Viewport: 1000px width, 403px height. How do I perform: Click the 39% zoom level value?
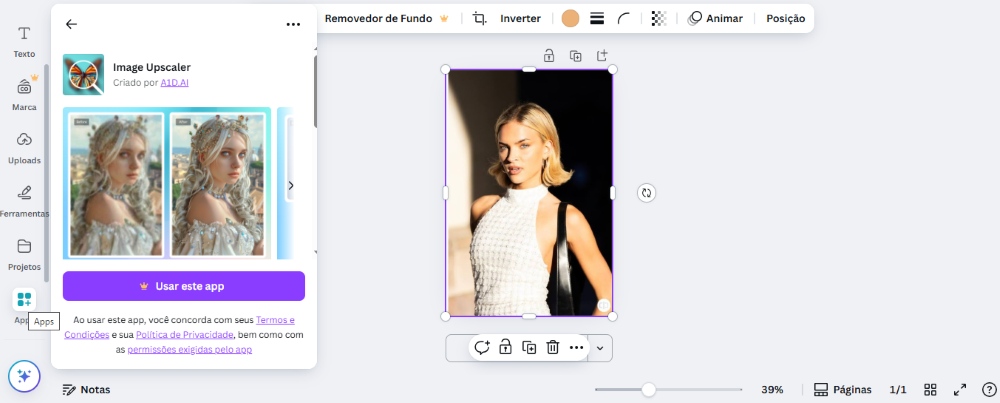tap(772, 390)
